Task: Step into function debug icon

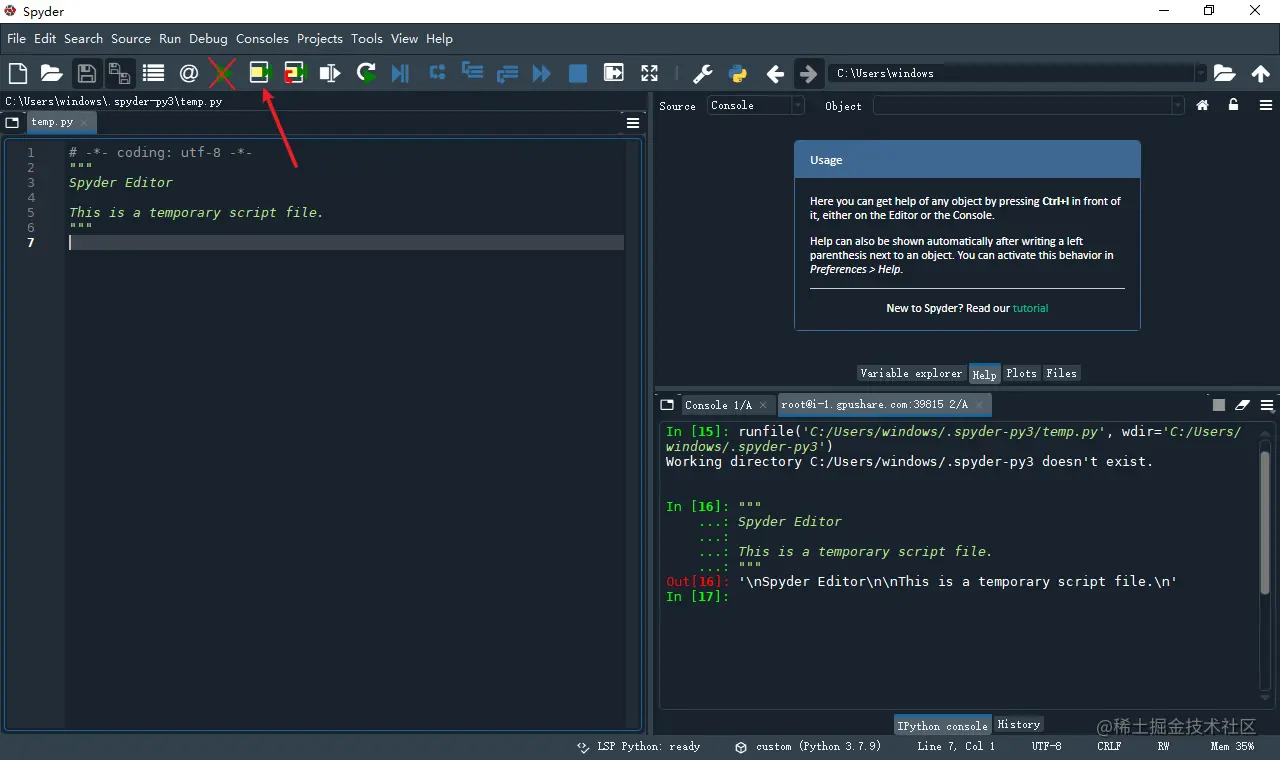Action: 472,72
